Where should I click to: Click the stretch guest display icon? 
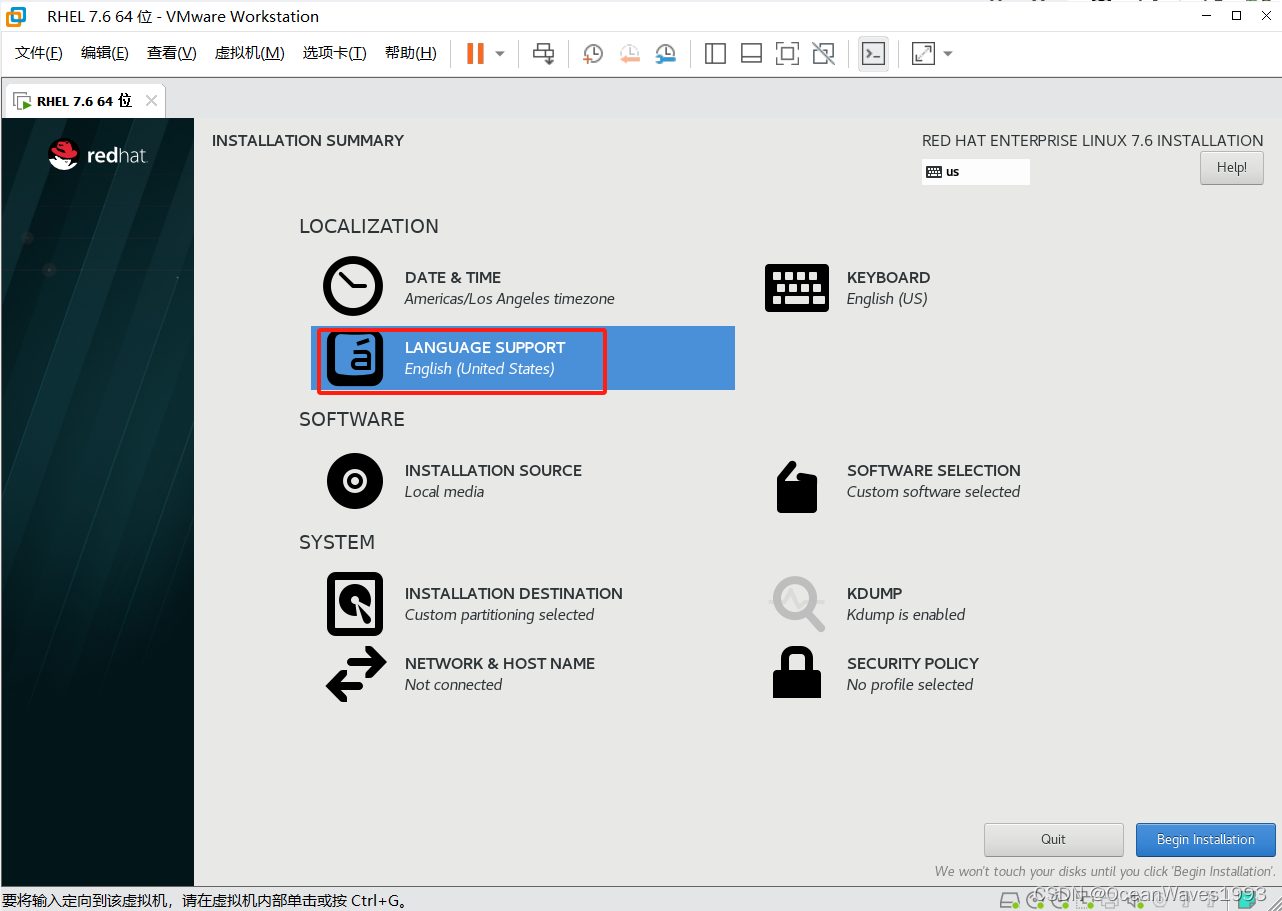pos(923,53)
